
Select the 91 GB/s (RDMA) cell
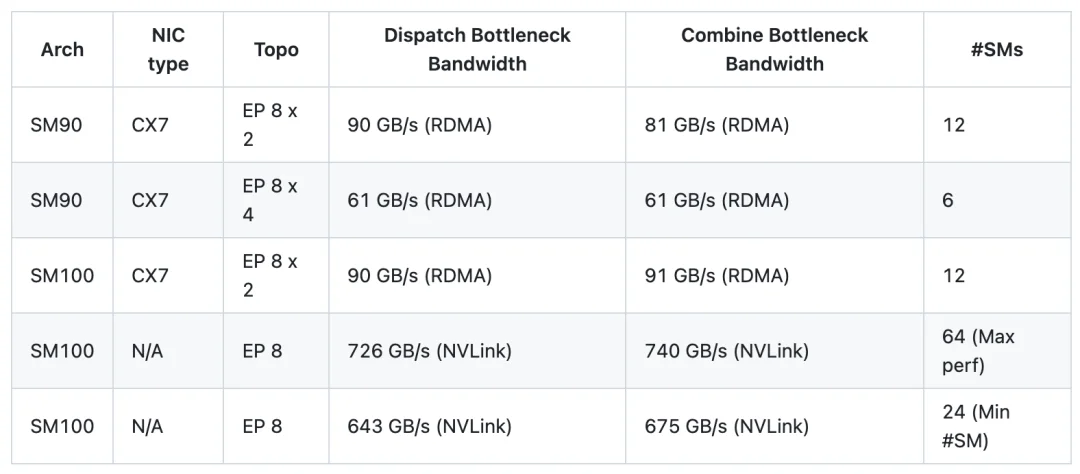pos(717,275)
